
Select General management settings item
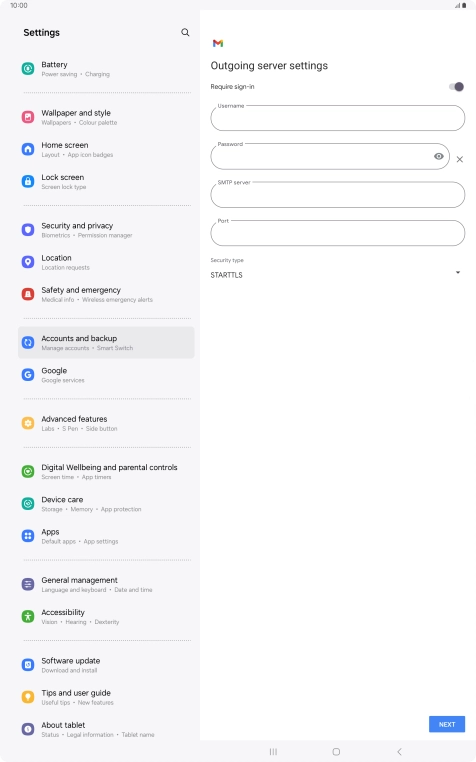pos(106,585)
